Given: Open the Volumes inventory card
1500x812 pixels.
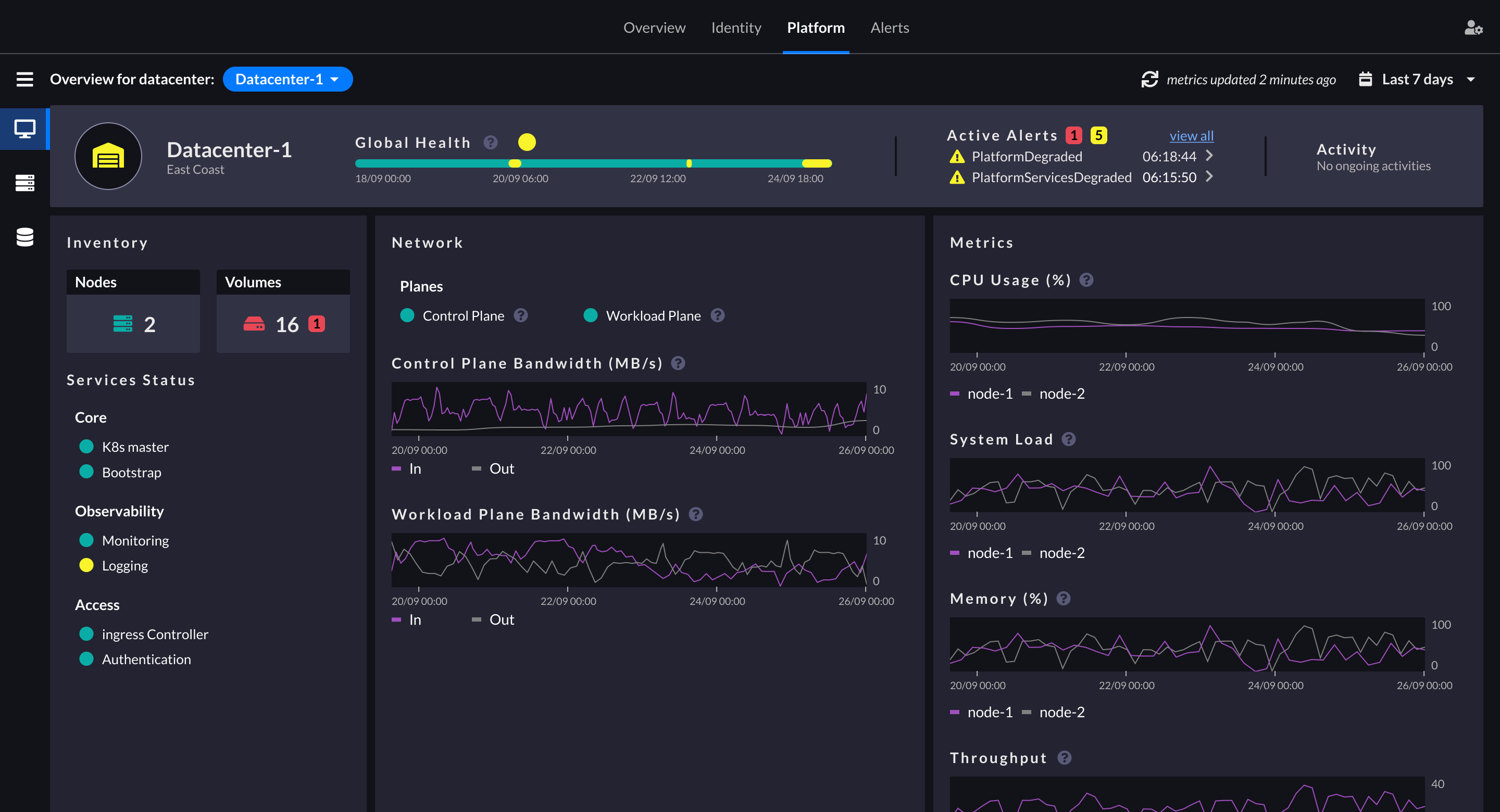Looking at the screenshot, I should [283, 311].
